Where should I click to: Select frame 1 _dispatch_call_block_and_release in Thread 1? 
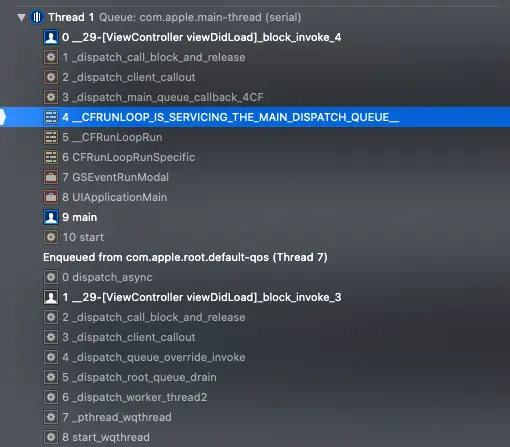click(154, 57)
